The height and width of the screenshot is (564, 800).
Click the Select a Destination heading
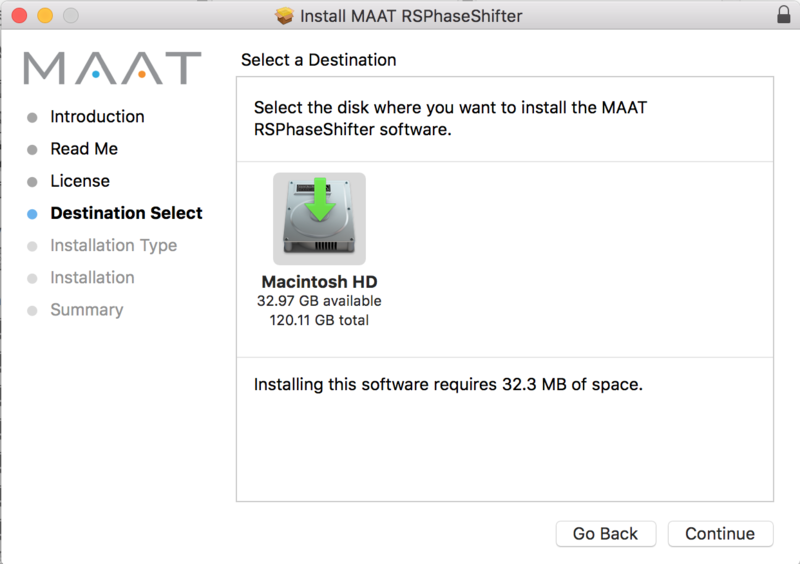tap(318, 61)
